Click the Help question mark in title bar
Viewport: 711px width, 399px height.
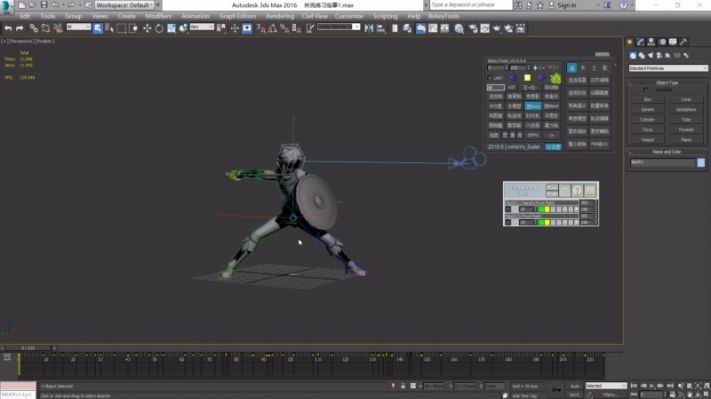click(x=623, y=5)
